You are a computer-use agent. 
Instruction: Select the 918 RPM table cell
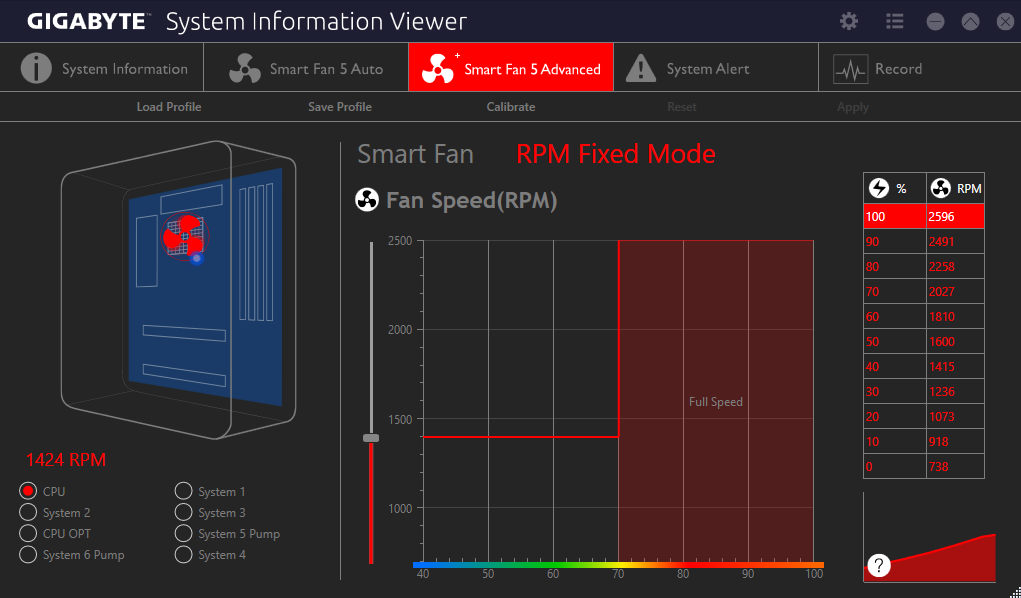tap(955, 442)
